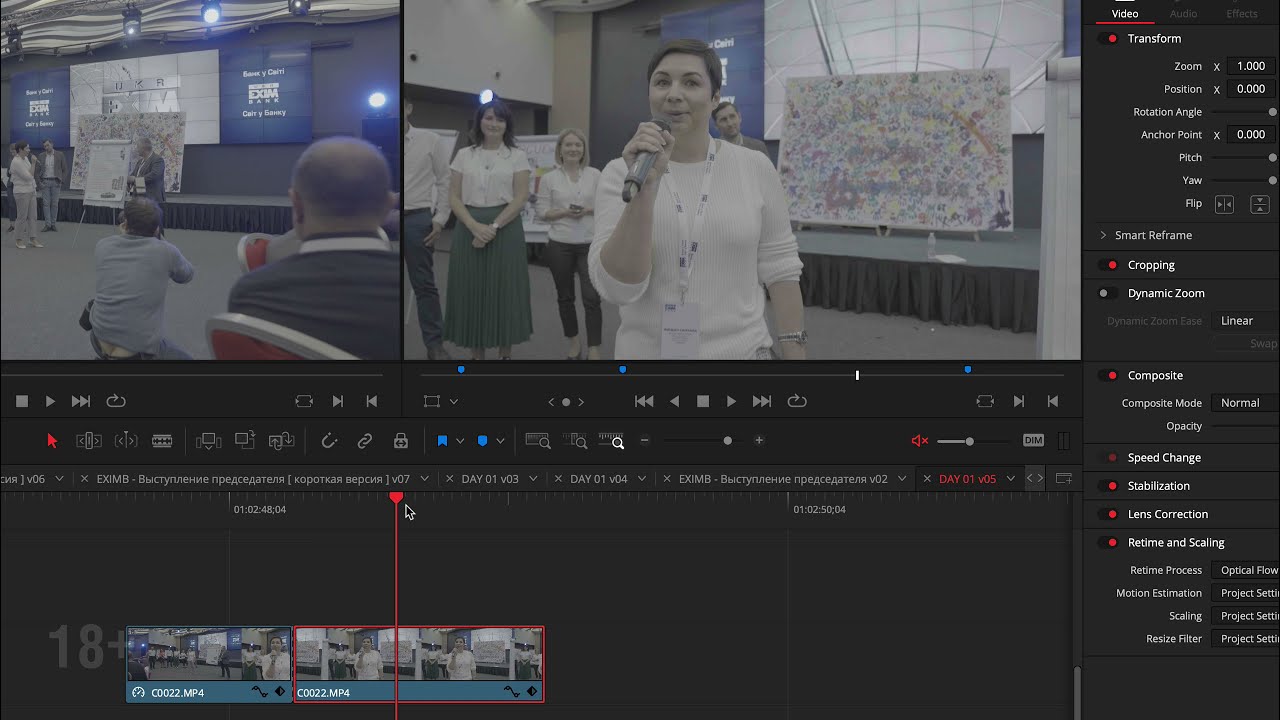
Task: Mute audio with red speaker icon
Action: (920, 441)
